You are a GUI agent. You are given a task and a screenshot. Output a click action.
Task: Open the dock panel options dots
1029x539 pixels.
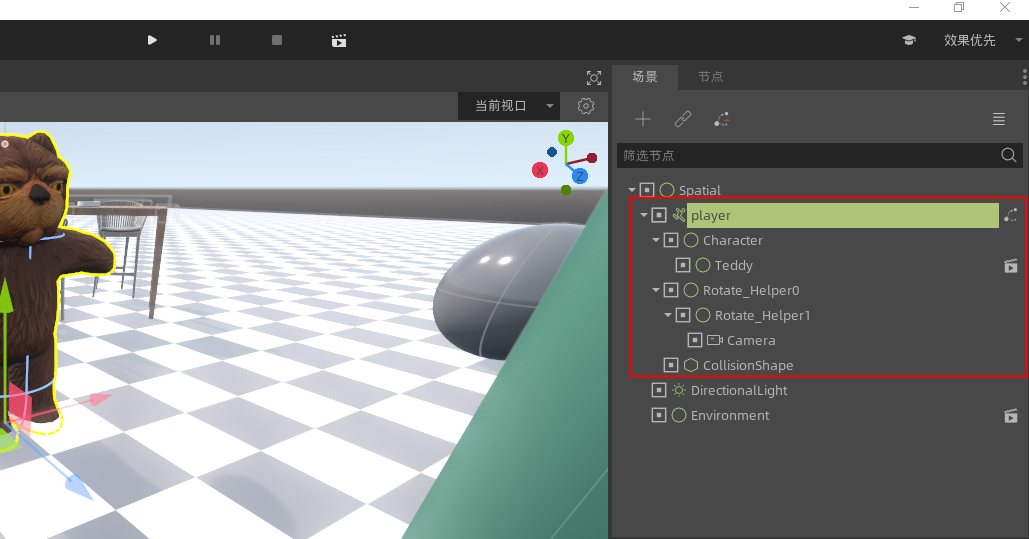coord(1024,77)
